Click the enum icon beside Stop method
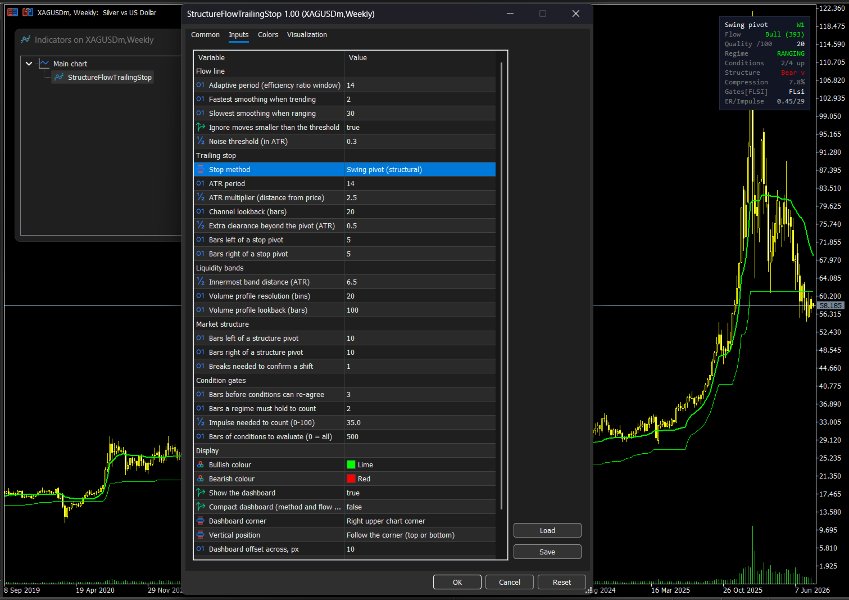 point(201,169)
